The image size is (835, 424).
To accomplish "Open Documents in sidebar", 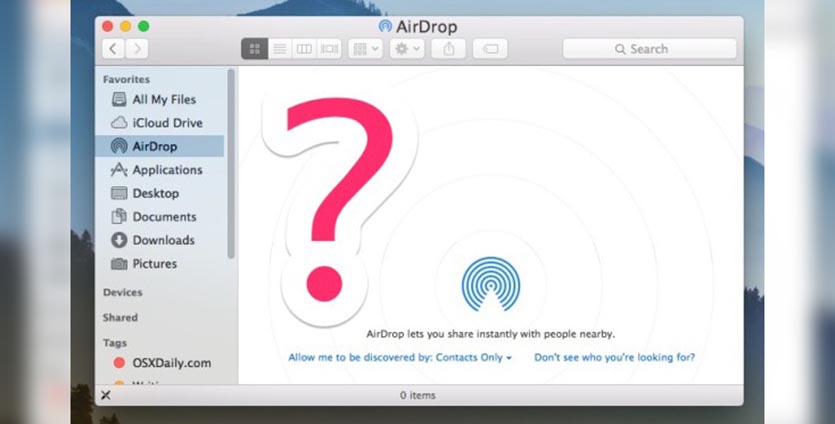I will (160, 217).
